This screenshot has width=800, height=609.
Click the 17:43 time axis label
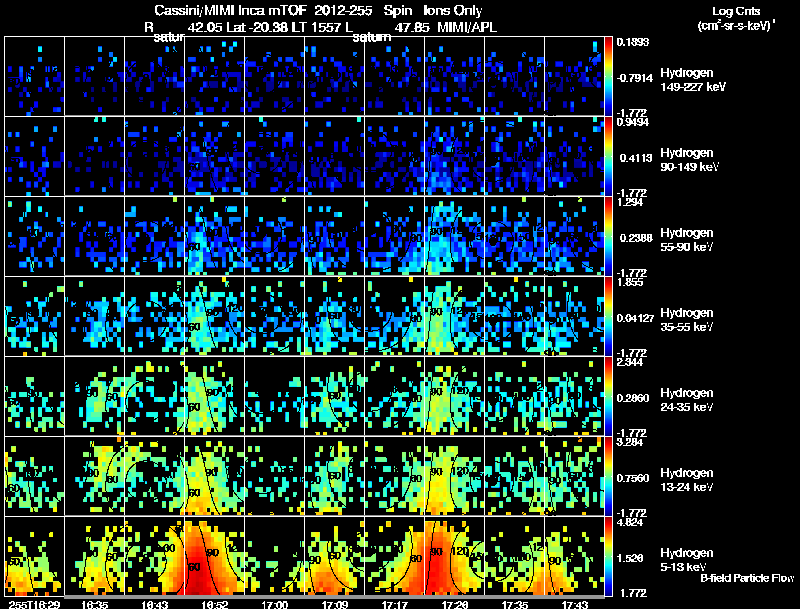(575, 604)
